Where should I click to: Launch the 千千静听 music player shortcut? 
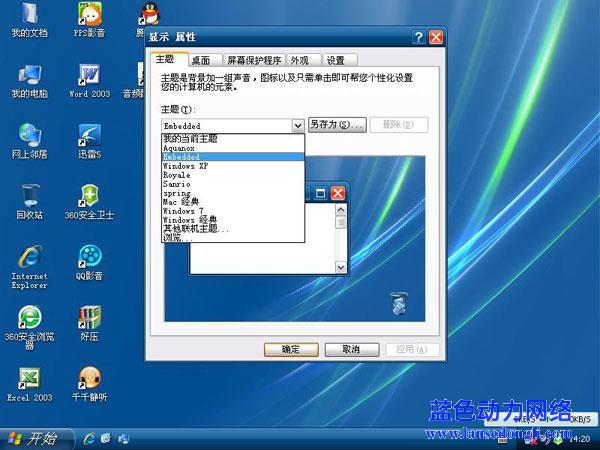coord(89,384)
